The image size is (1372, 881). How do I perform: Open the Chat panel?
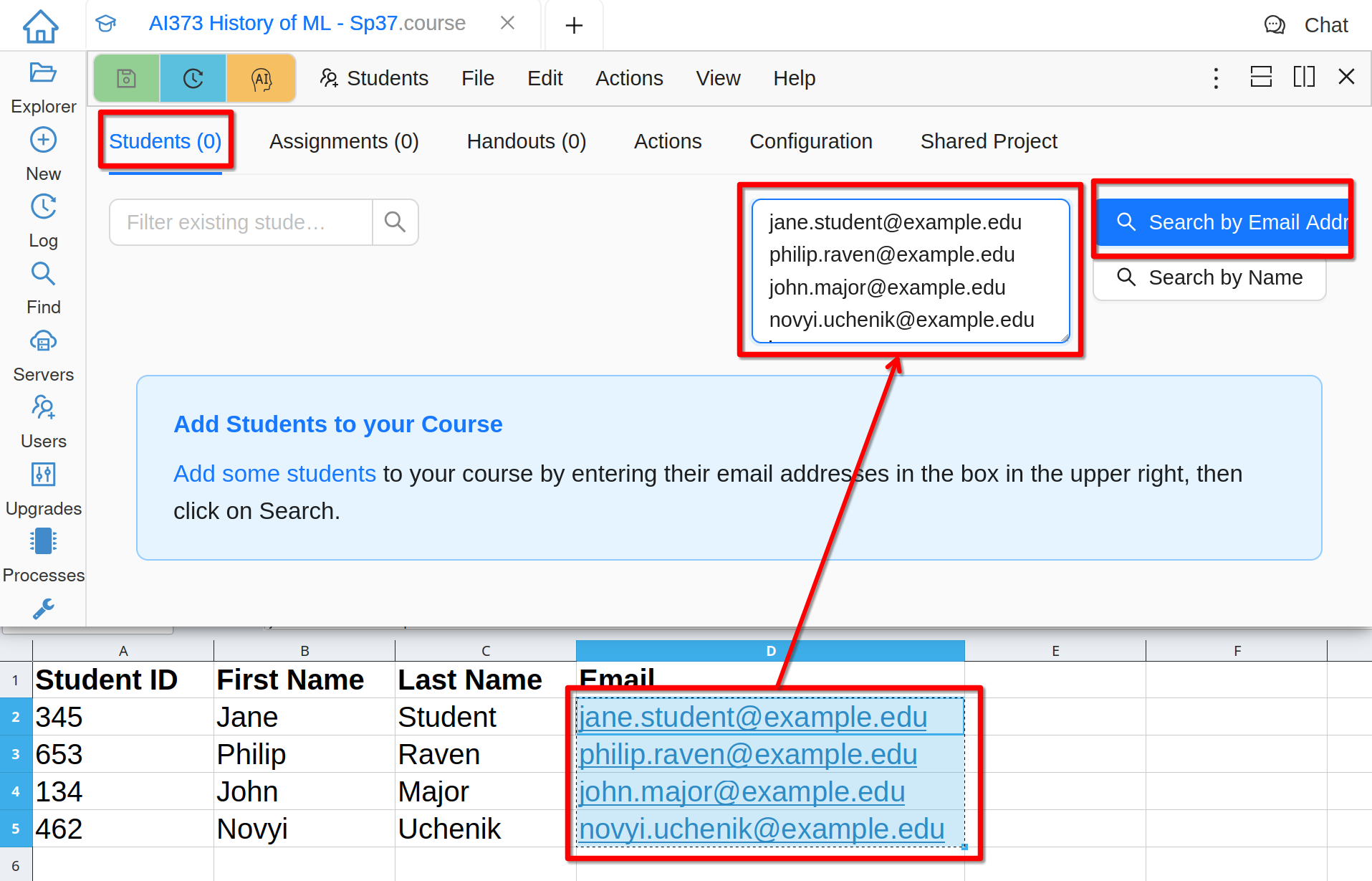click(x=1307, y=25)
